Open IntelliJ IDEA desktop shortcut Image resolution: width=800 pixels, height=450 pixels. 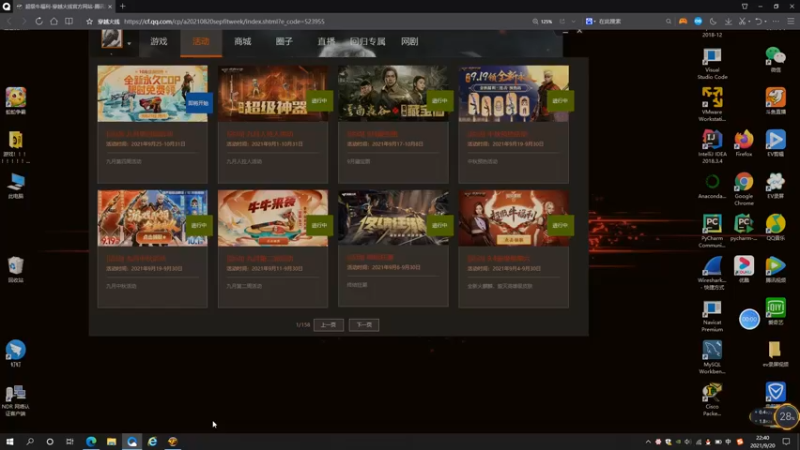[x=712, y=147]
